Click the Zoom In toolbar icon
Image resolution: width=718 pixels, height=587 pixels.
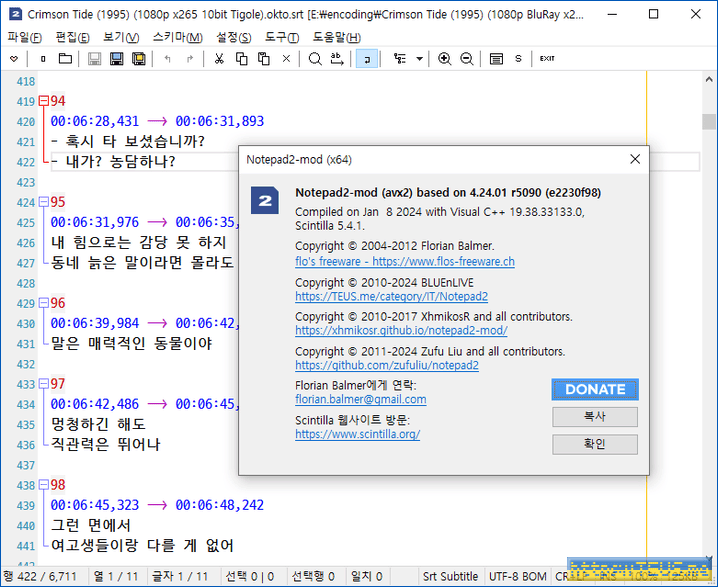(x=445, y=59)
